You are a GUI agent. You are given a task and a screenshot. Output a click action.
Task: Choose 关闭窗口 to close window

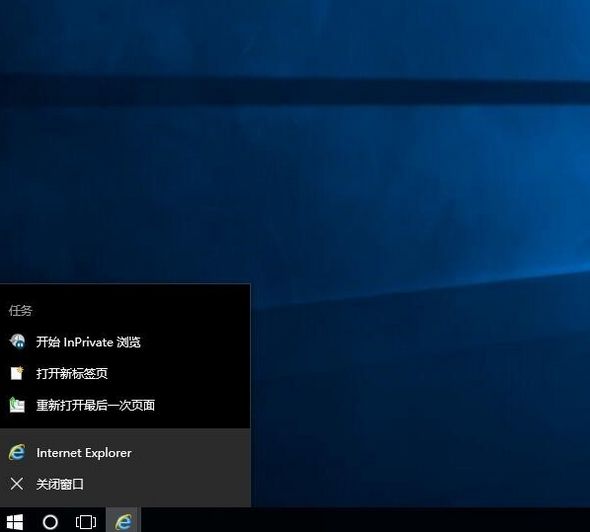click(125, 484)
